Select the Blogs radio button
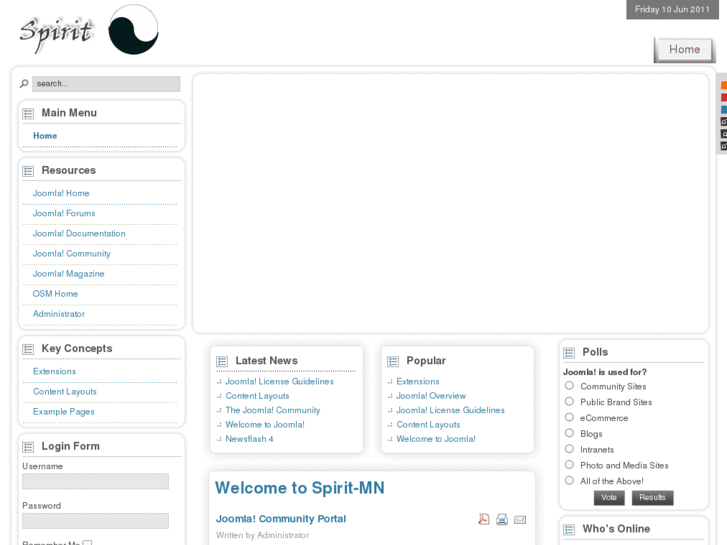 (x=569, y=433)
